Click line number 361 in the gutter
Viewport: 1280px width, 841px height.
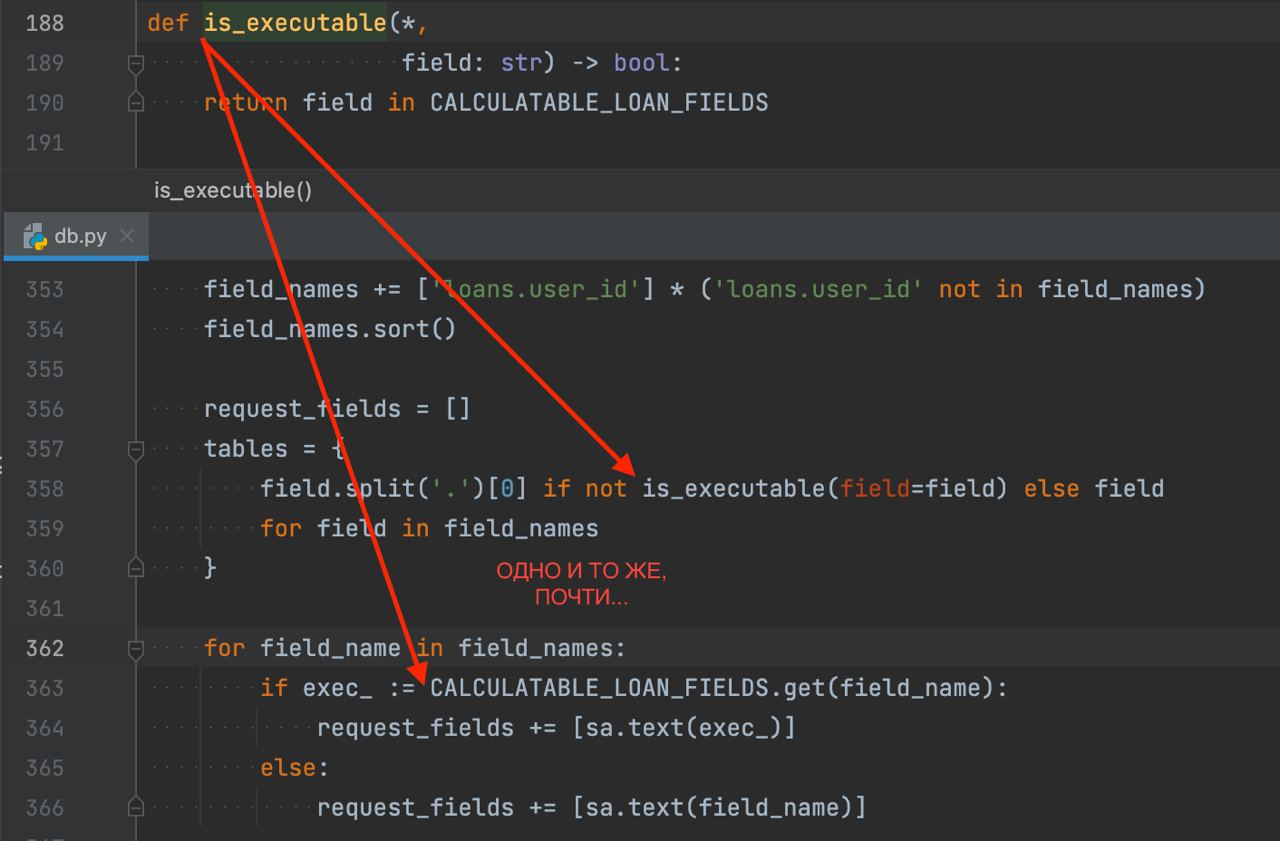click(x=45, y=608)
